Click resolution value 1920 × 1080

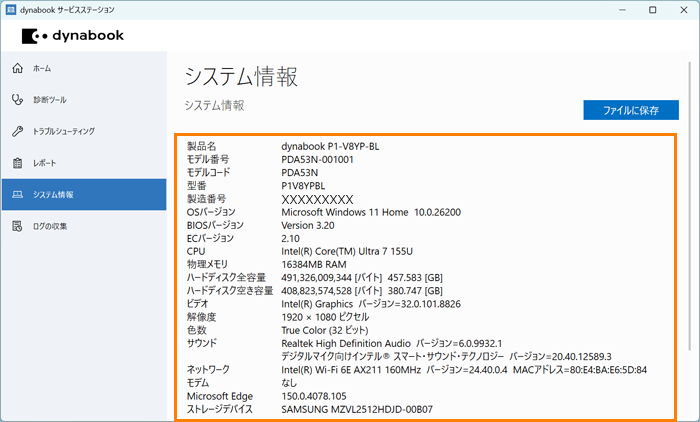tap(325, 317)
